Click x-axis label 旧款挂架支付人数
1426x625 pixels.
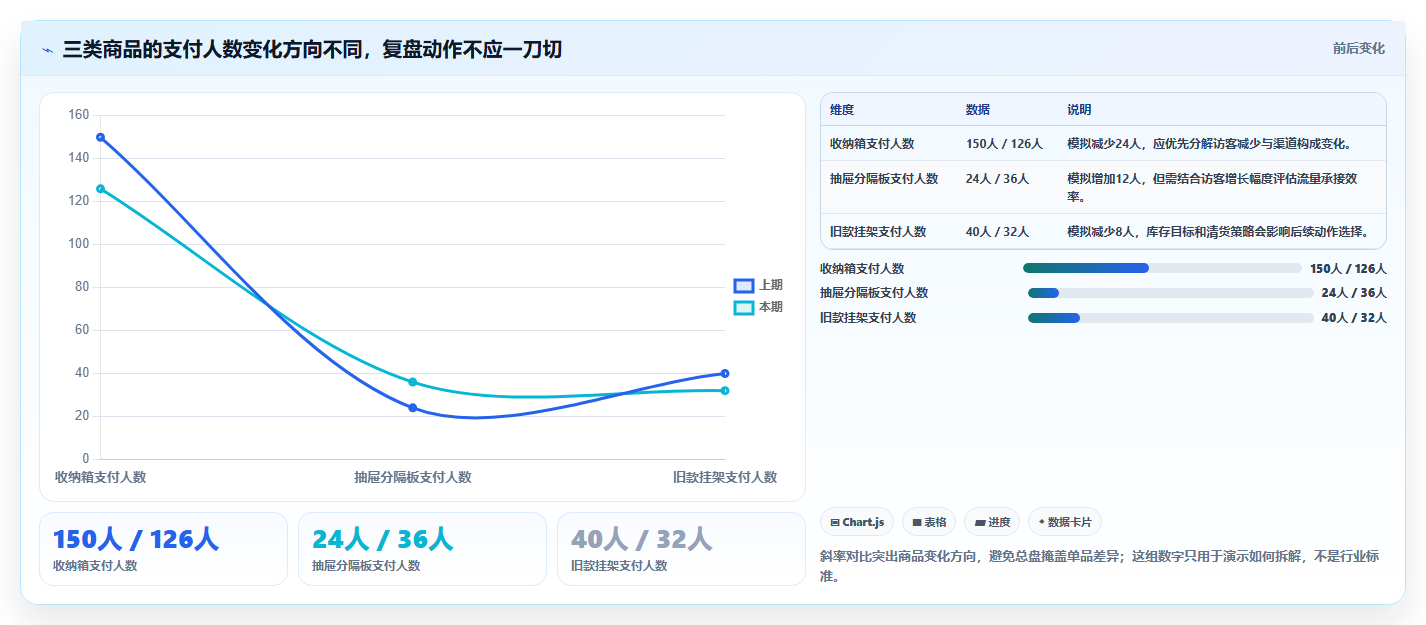725,478
